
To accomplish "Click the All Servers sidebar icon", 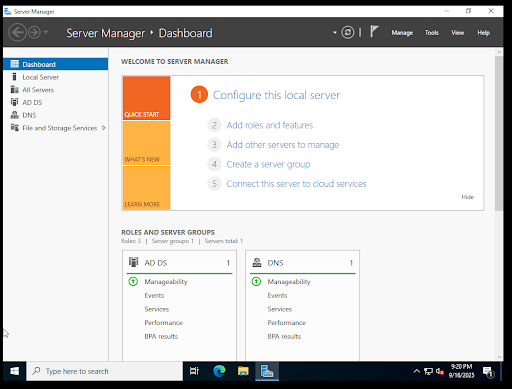I will pos(14,89).
